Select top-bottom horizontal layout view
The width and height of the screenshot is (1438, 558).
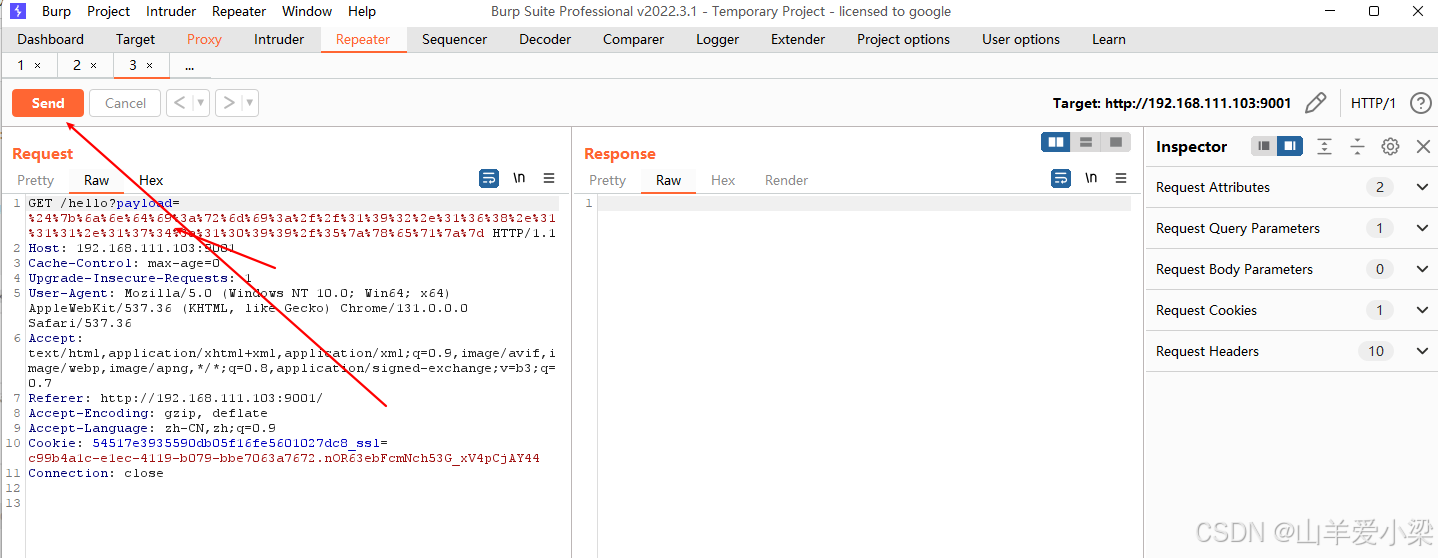1085,142
